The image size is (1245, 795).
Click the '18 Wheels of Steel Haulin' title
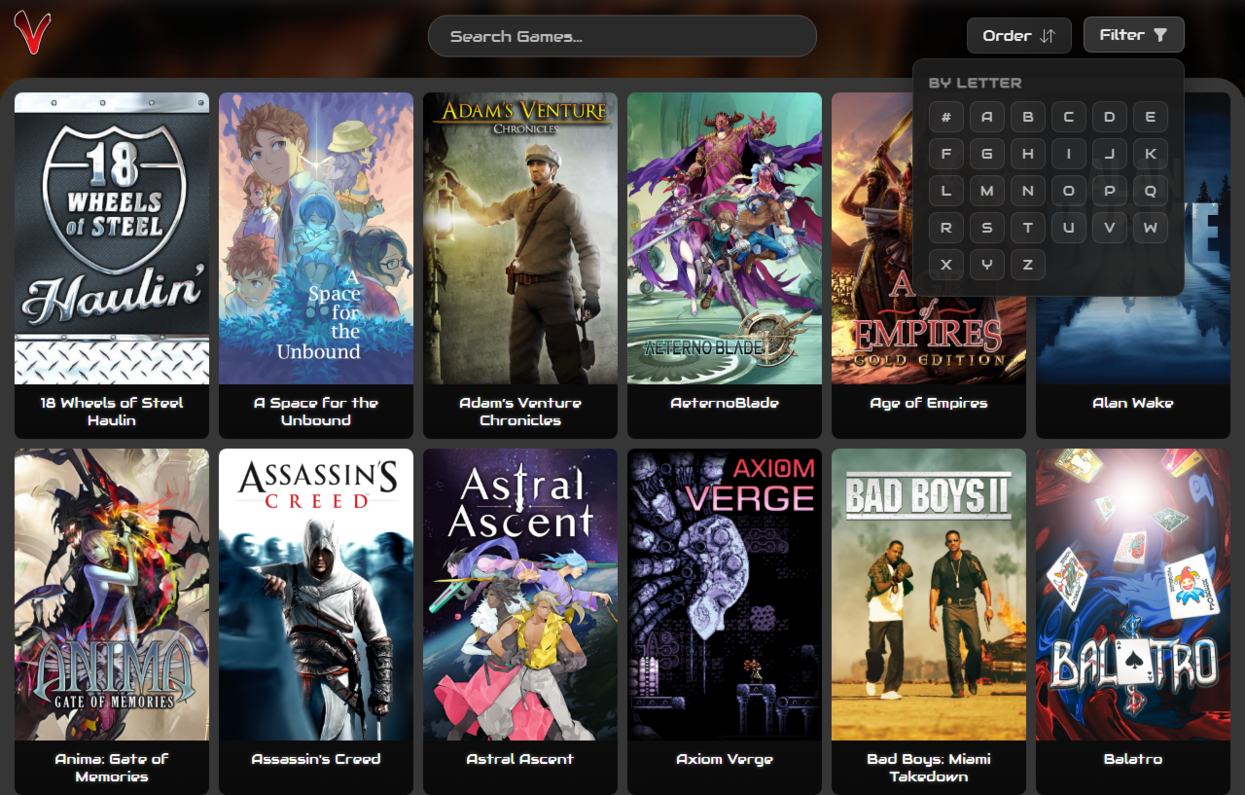point(112,411)
